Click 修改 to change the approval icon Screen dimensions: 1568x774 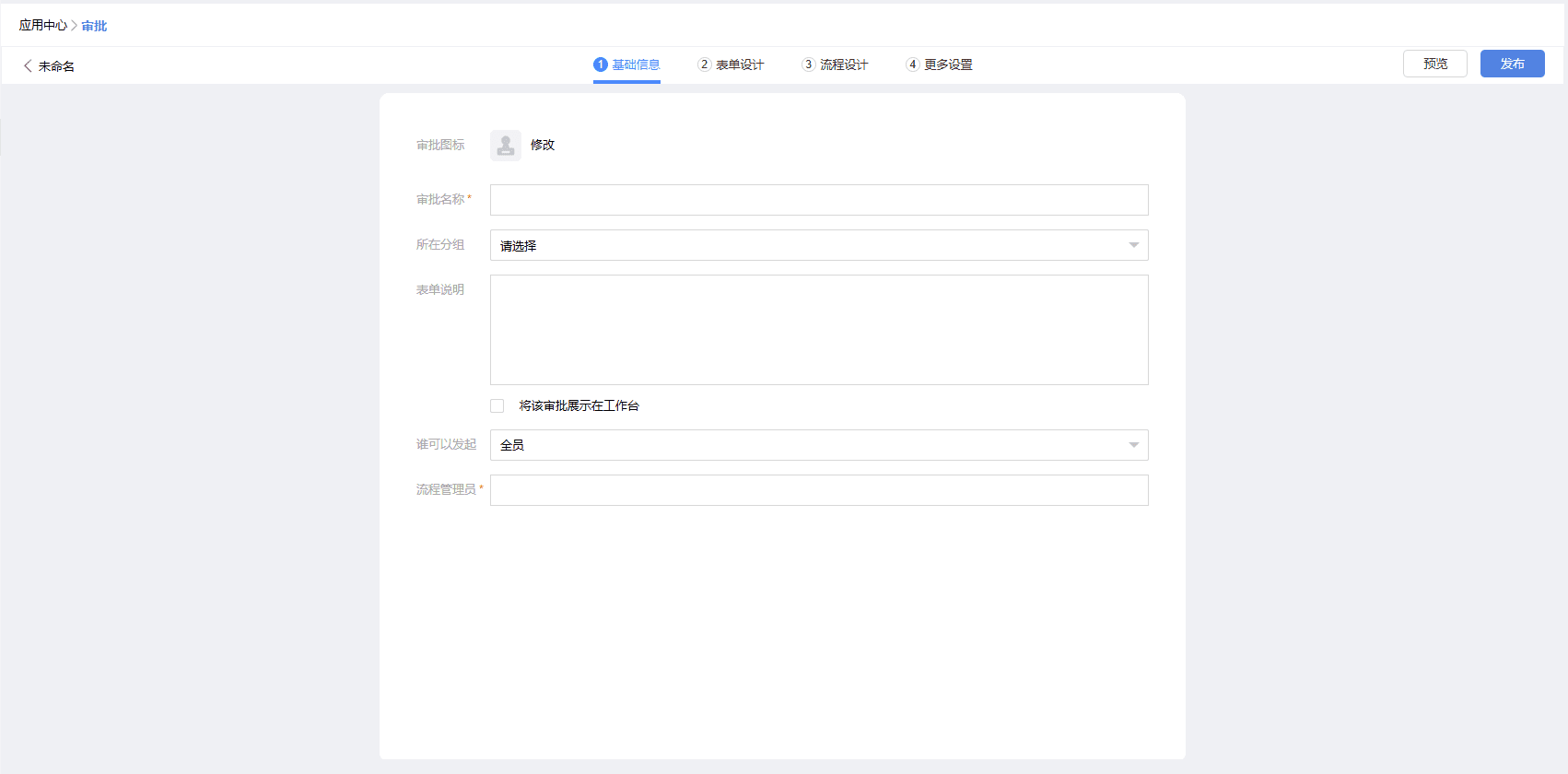pyautogui.click(x=543, y=145)
